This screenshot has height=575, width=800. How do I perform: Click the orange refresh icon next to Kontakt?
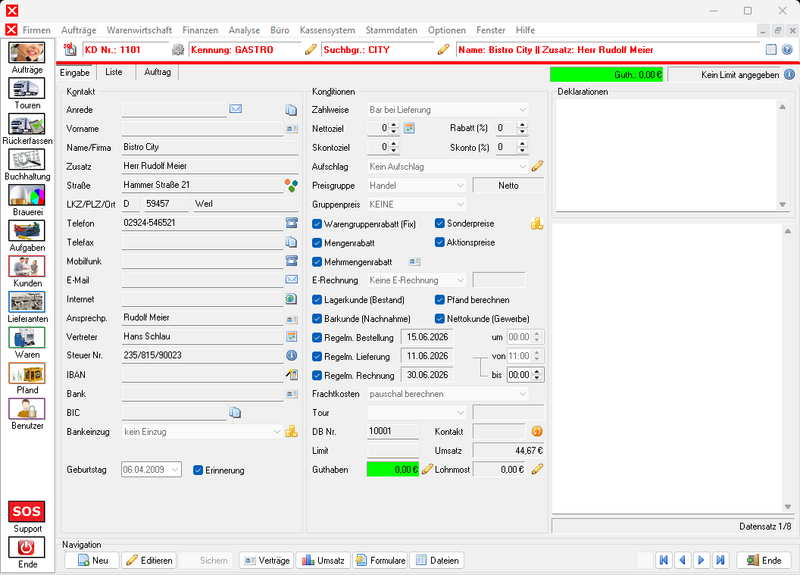[537, 431]
